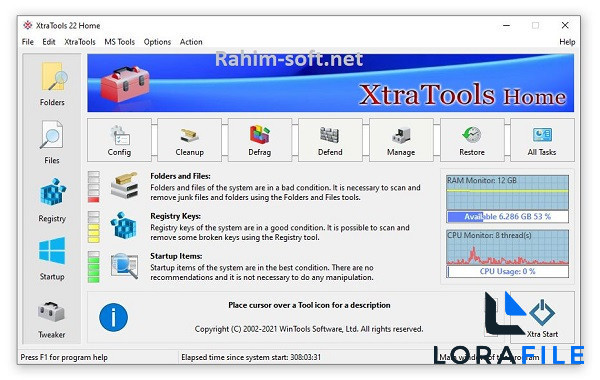Minimize the XtraTools window
Image resolution: width=600 pixels, height=380 pixels.
click(x=506, y=25)
